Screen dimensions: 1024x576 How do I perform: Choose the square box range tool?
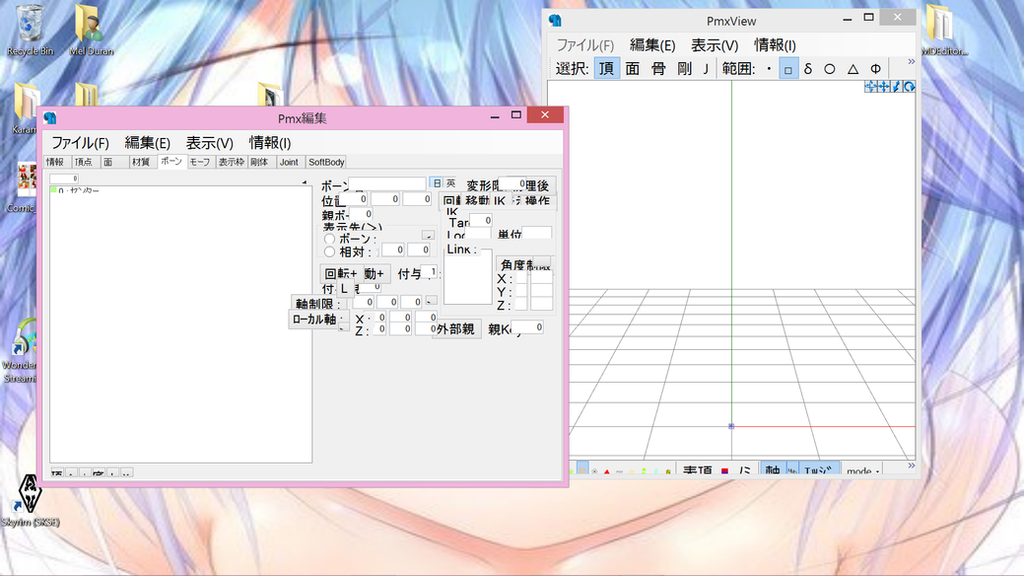pos(788,69)
